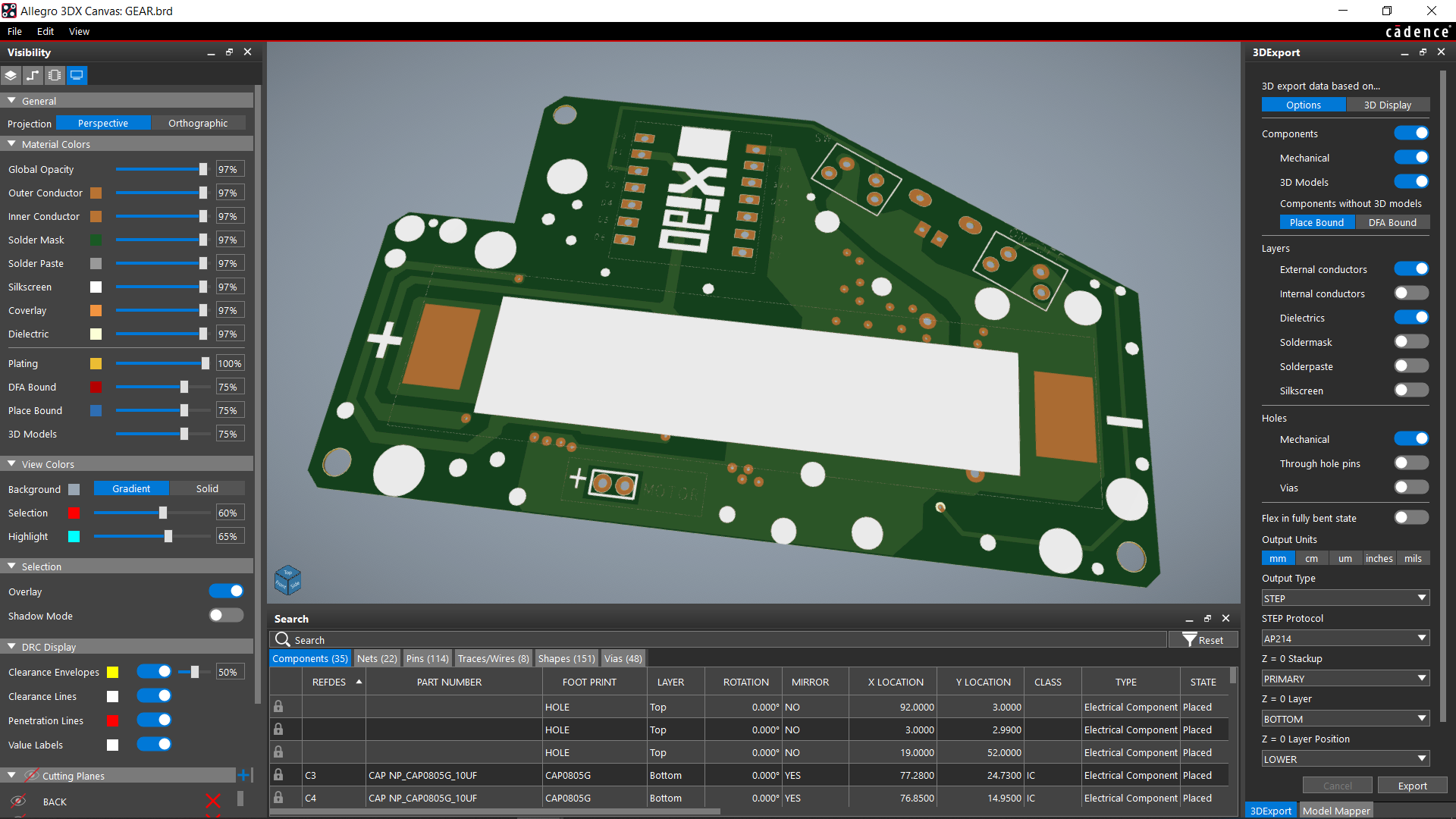1456x819 pixels.
Task: Toggle Cutting Planes header eye icon
Action: [32, 775]
